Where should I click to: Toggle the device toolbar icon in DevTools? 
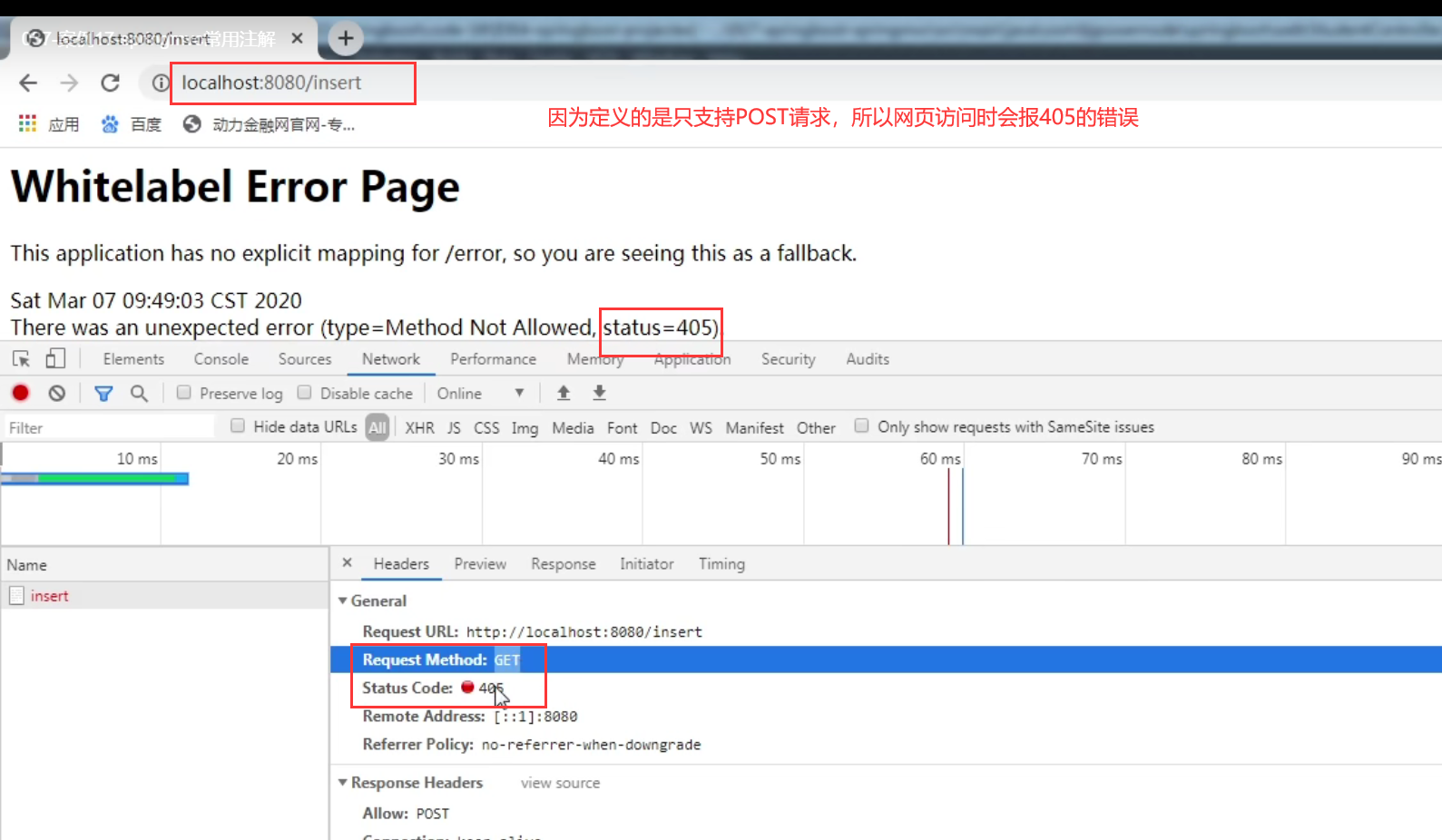click(x=55, y=359)
